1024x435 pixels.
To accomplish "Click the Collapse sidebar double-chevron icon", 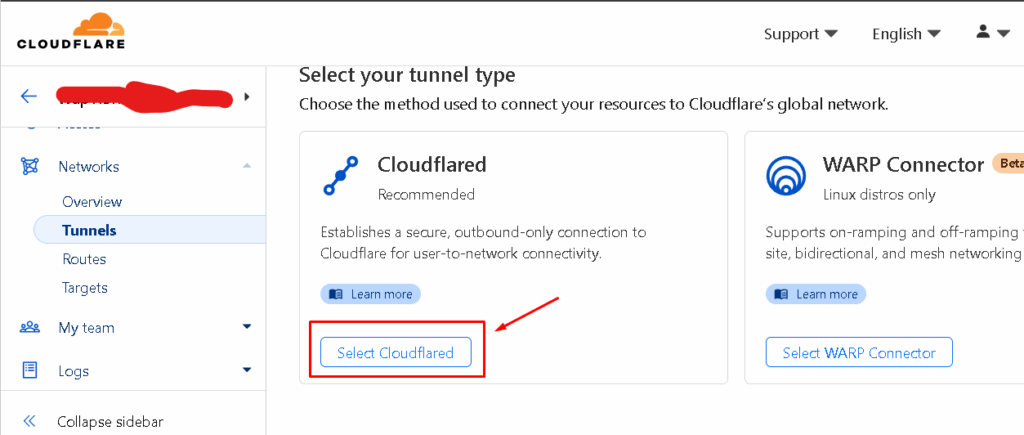I will (x=29, y=421).
